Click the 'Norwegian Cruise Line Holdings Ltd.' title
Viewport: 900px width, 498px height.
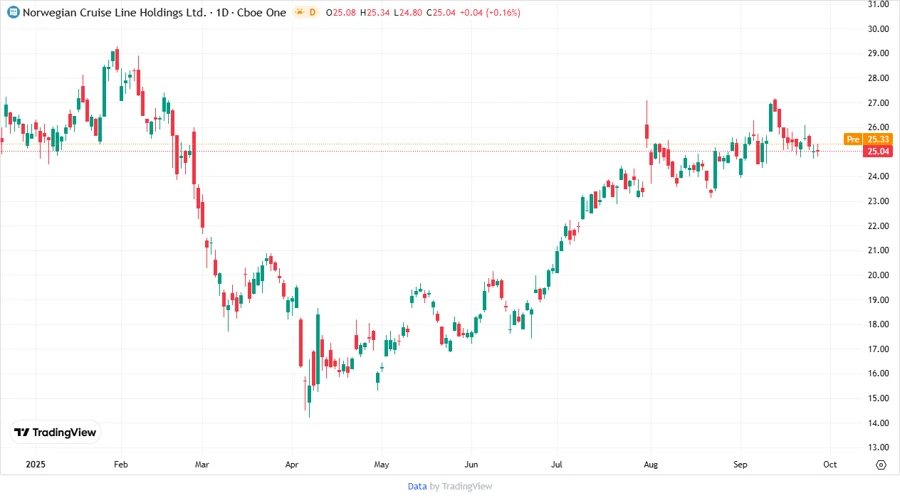click(114, 12)
